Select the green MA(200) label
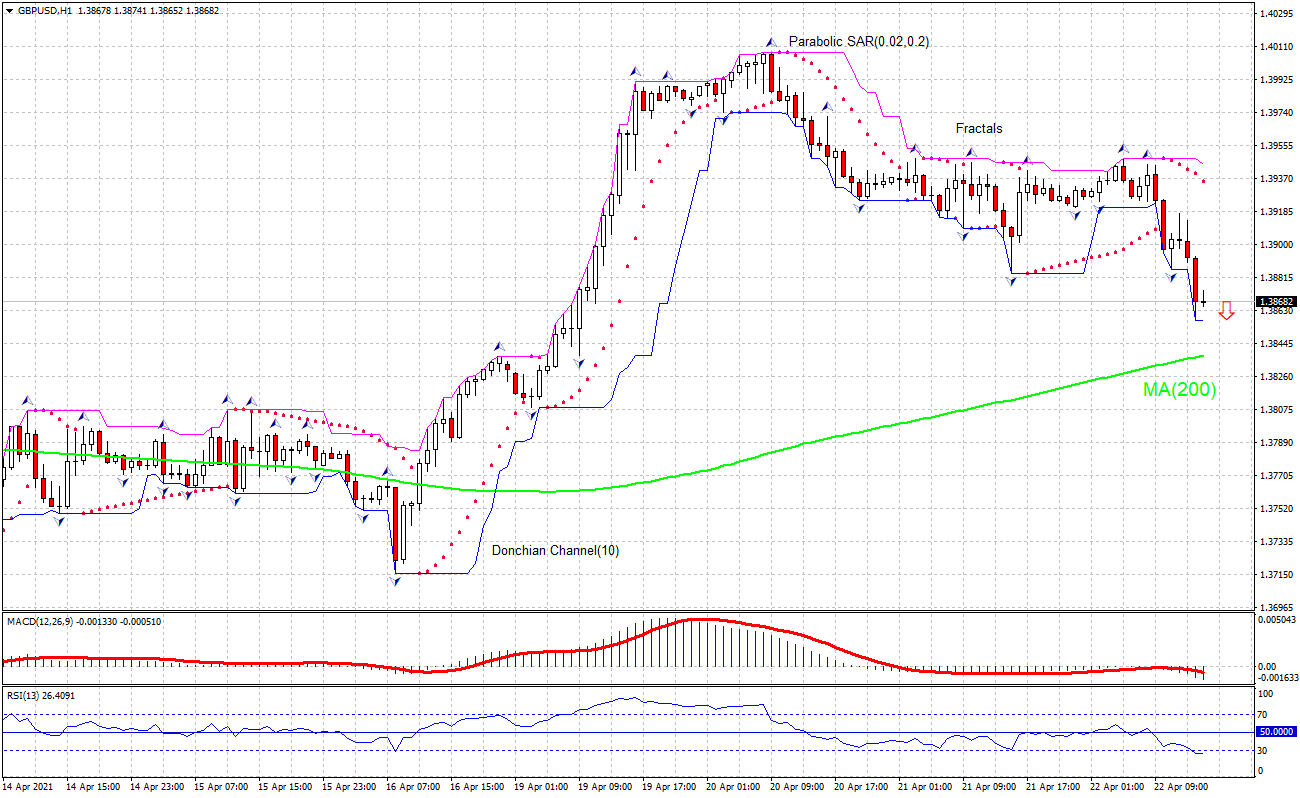 pos(1179,390)
